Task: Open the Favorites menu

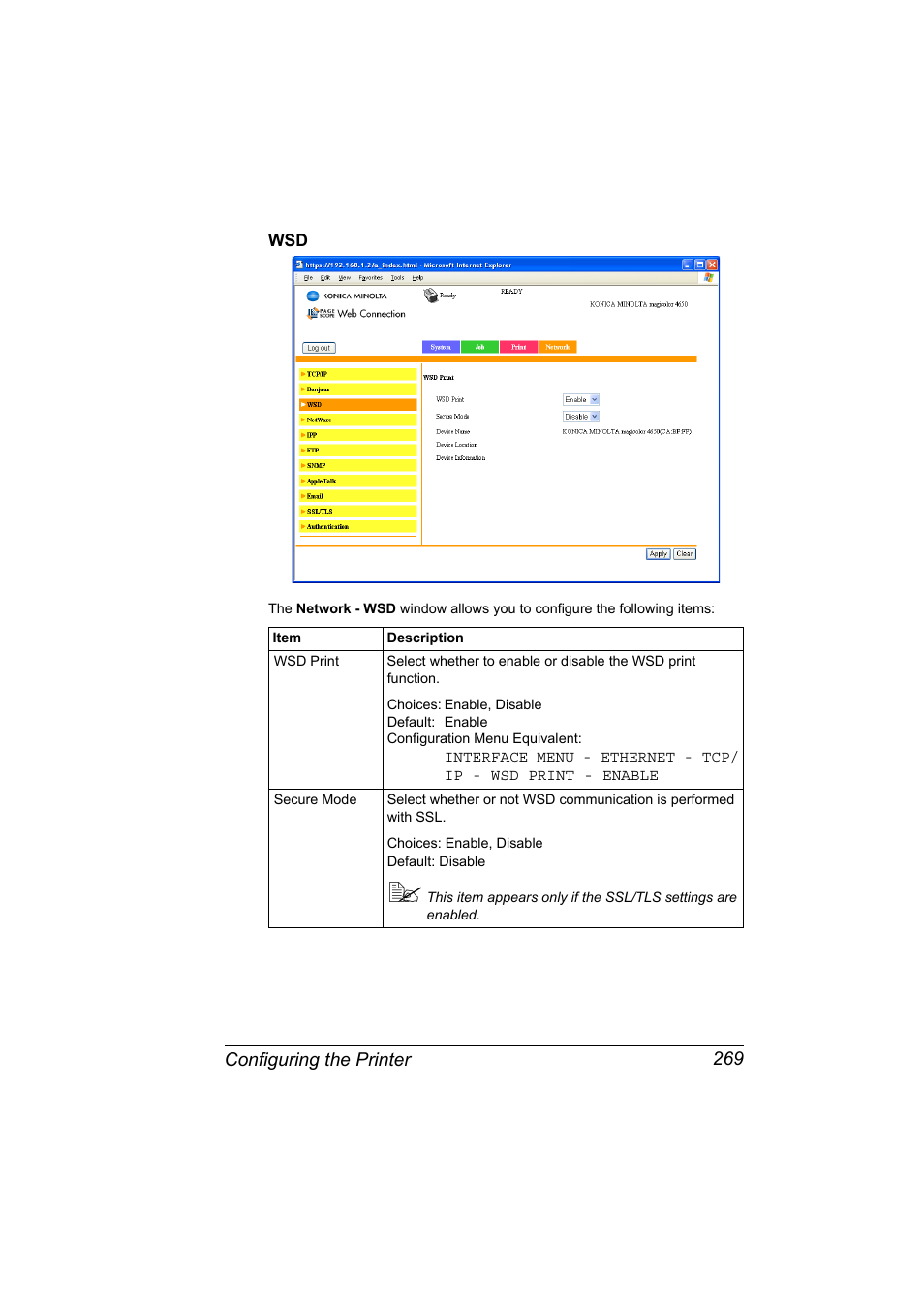Action: [371, 278]
